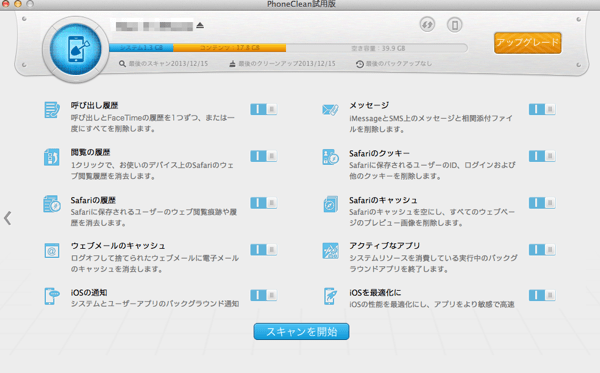Click the 呼び出し履歴 call history icon
Image resolution: width=600 pixels, height=373 pixels.
(x=52, y=110)
